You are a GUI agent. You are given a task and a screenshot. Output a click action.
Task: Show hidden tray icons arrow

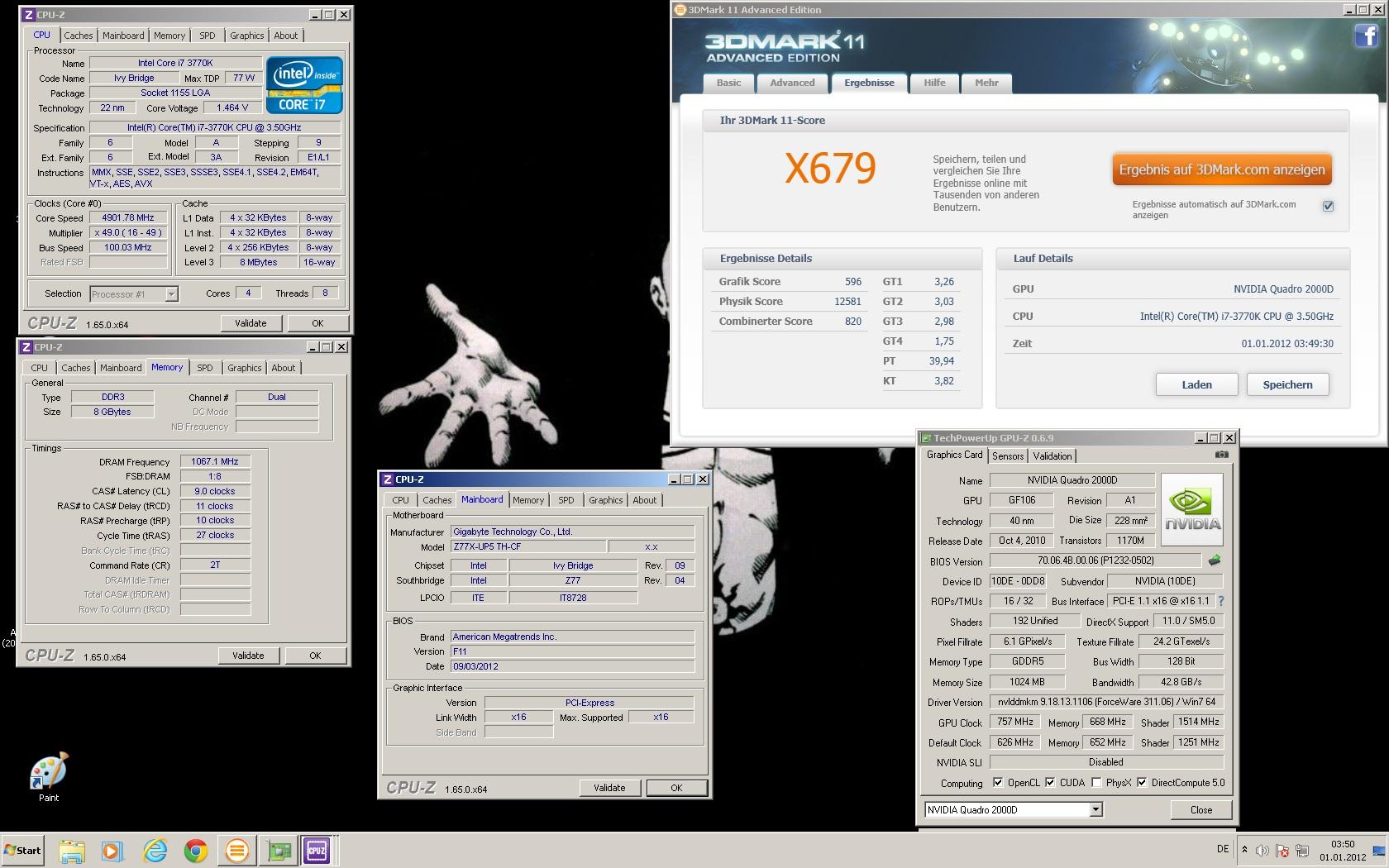point(1244,850)
